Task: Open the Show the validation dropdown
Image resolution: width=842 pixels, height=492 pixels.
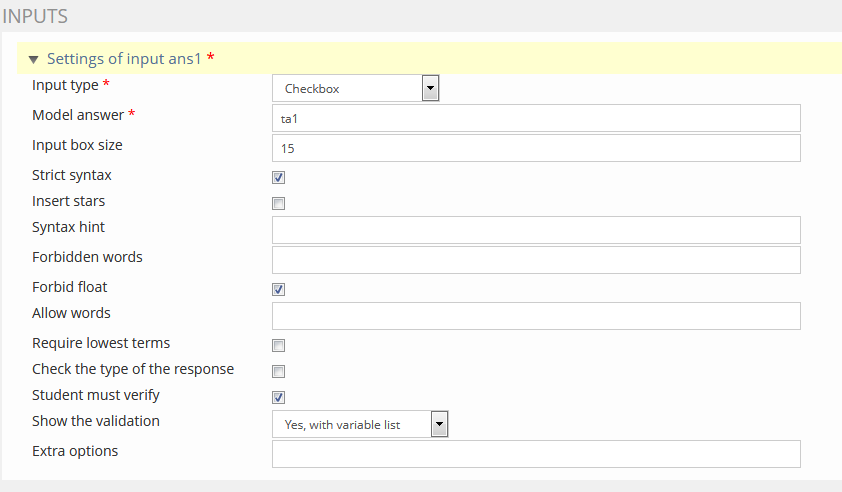Action: (360, 425)
